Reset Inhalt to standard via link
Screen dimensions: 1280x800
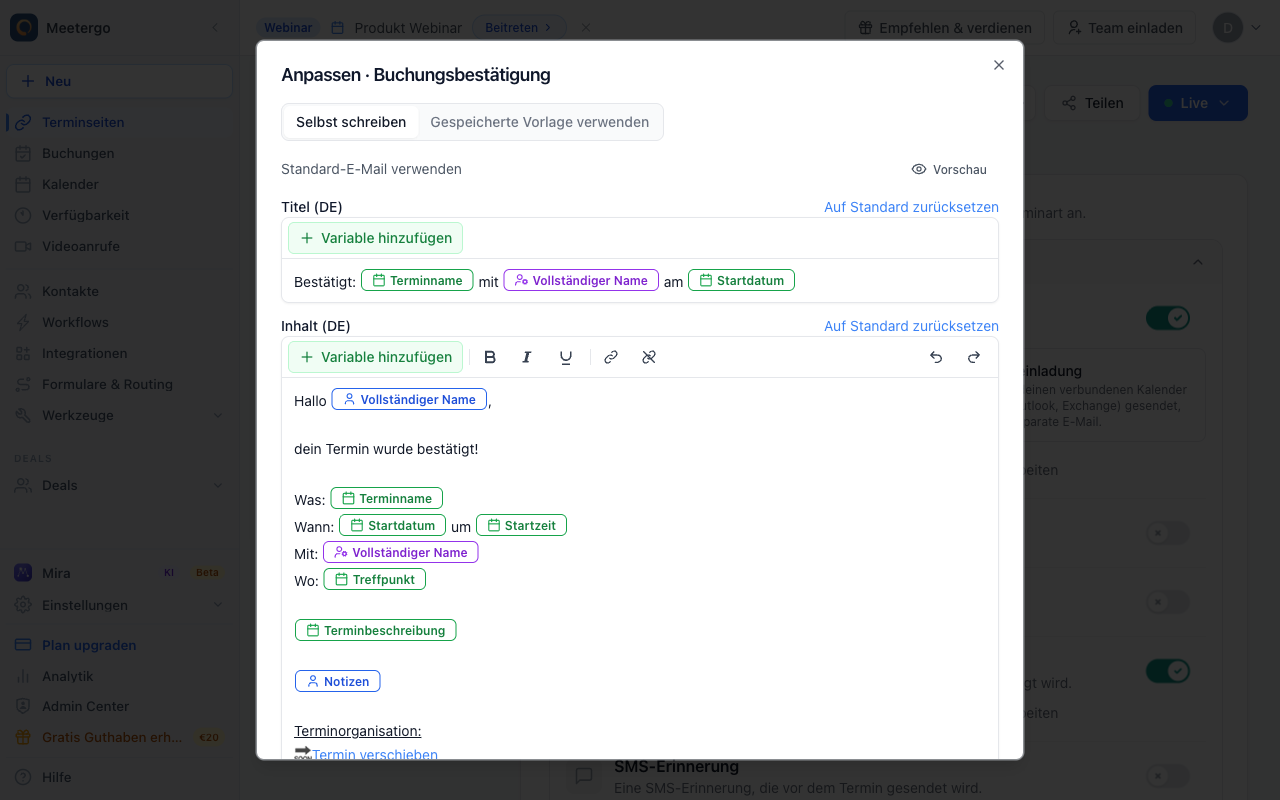[911, 326]
